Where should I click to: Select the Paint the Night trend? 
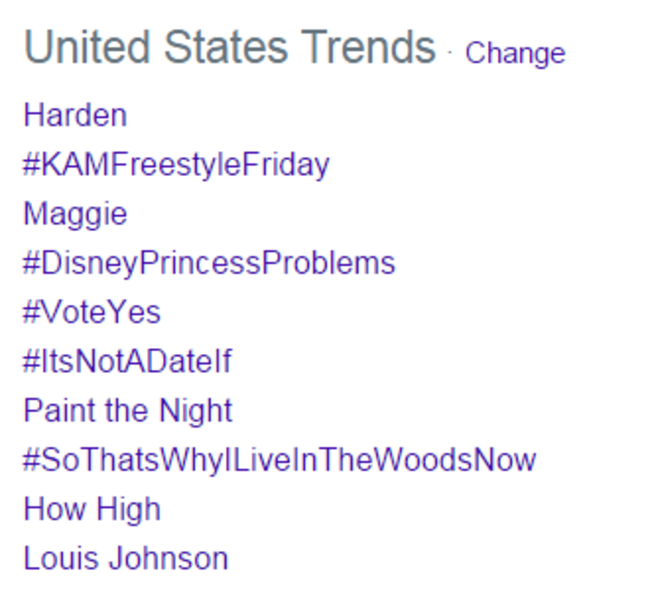pos(128,411)
